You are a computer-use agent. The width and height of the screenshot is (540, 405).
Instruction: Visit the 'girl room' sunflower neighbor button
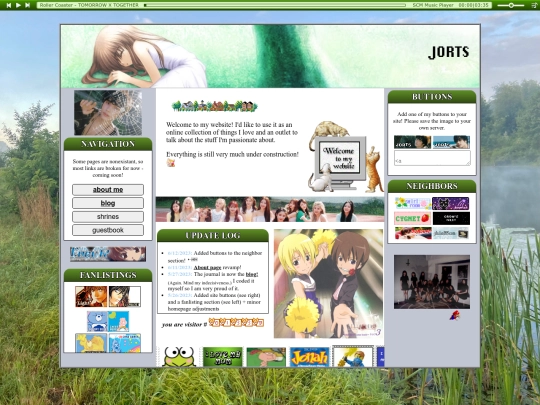tap(413, 204)
